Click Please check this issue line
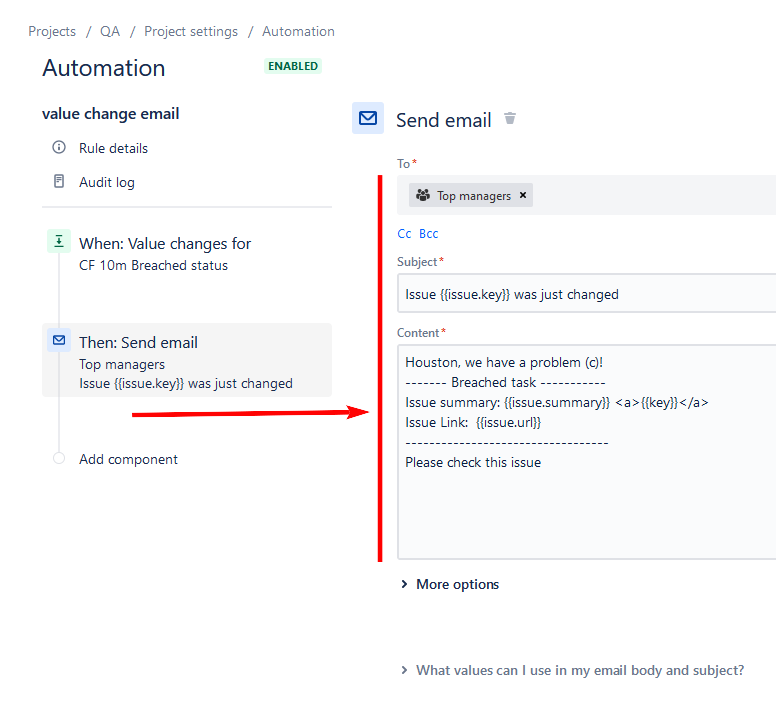Screen dimensions: 776x706 click(x=473, y=463)
